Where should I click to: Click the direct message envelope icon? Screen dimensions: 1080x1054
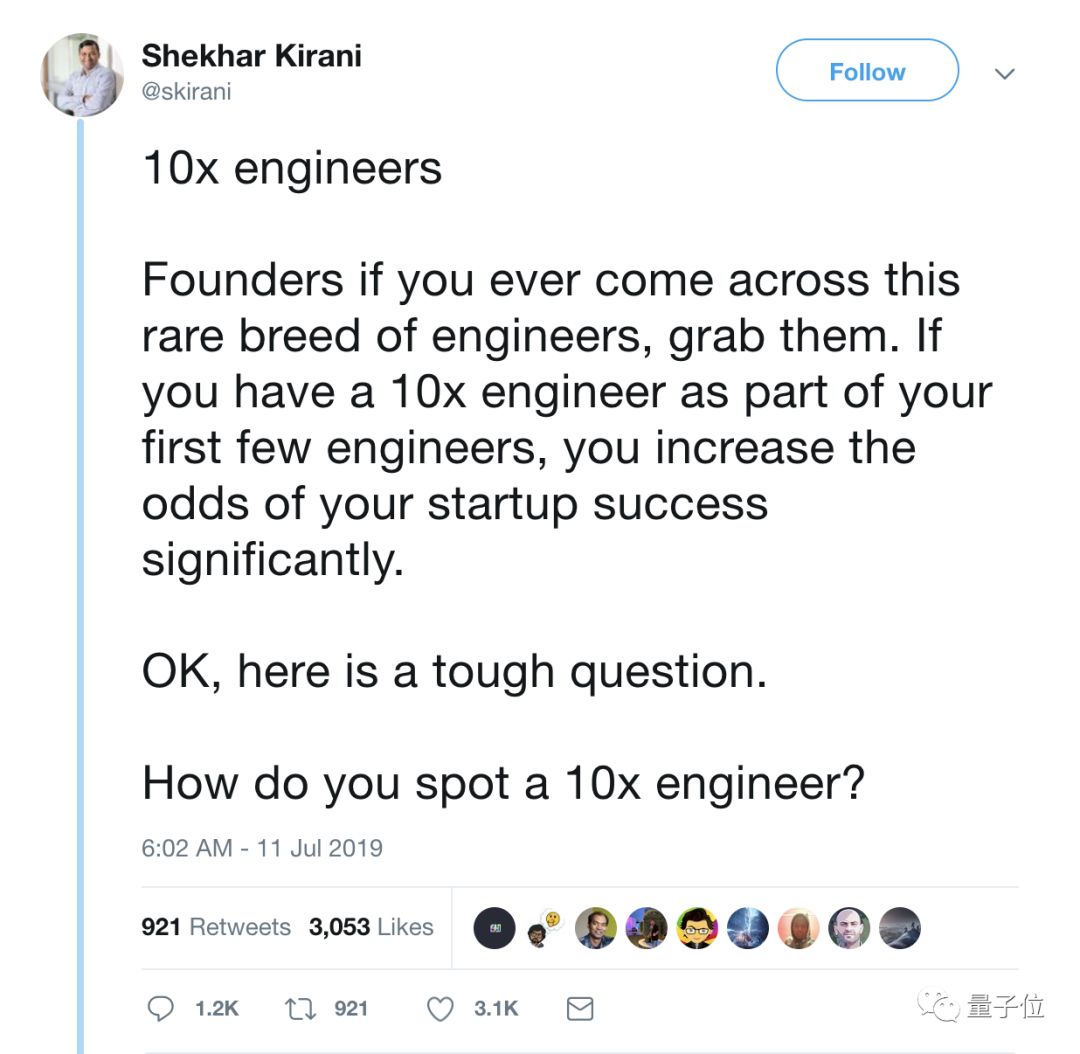(580, 1009)
